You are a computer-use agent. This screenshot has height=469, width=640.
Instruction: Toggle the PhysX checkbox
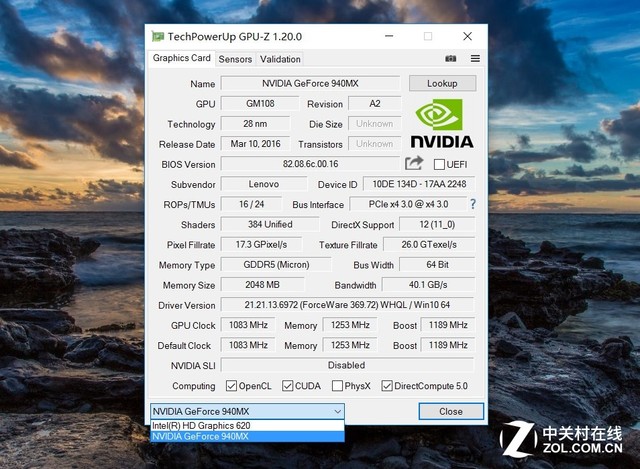pyautogui.click(x=337, y=386)
